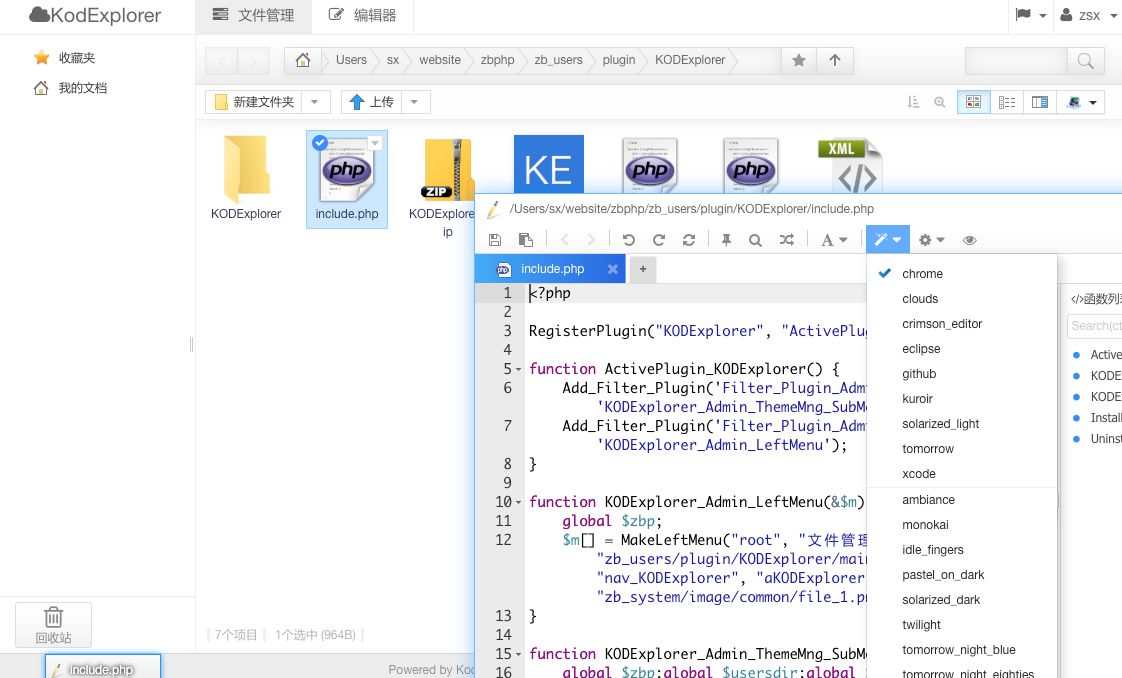Switch to split column view
The height and width of the screenshot is (678, 1122).
click(x=1040, y=102)
